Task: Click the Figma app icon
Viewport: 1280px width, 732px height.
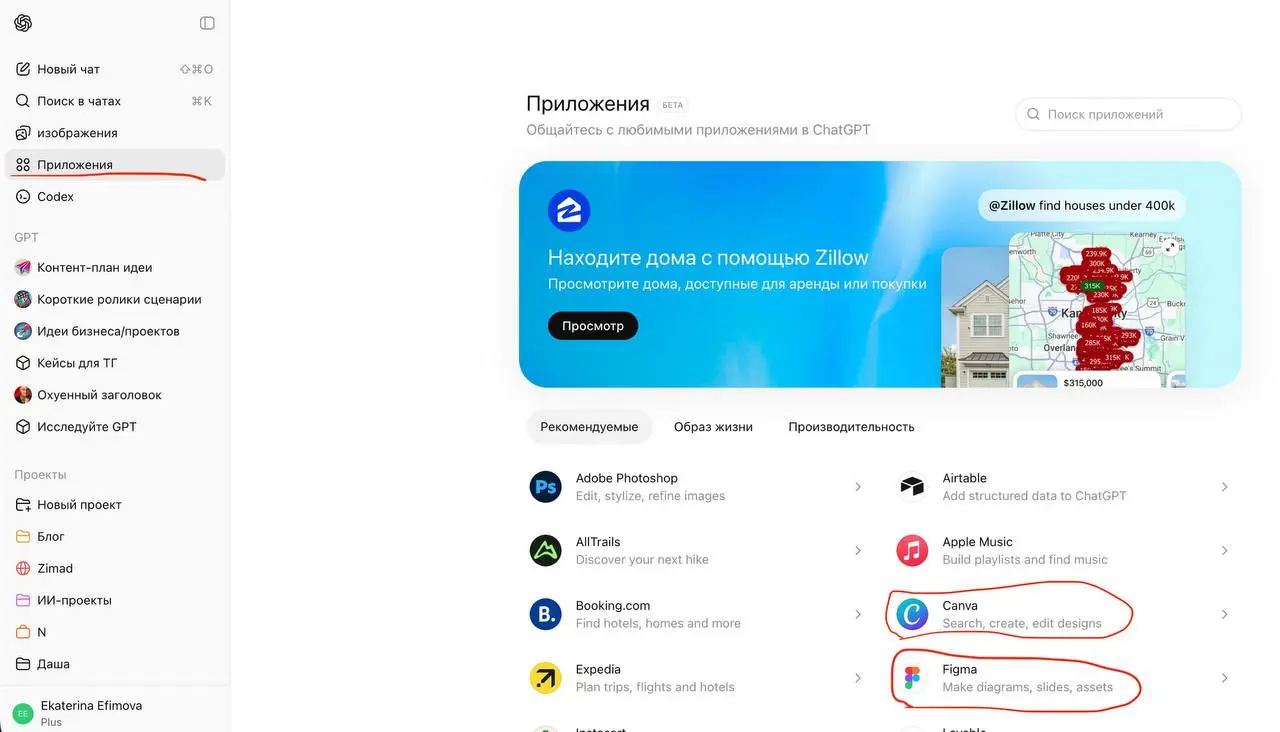Action: click(x=912, y=678)
